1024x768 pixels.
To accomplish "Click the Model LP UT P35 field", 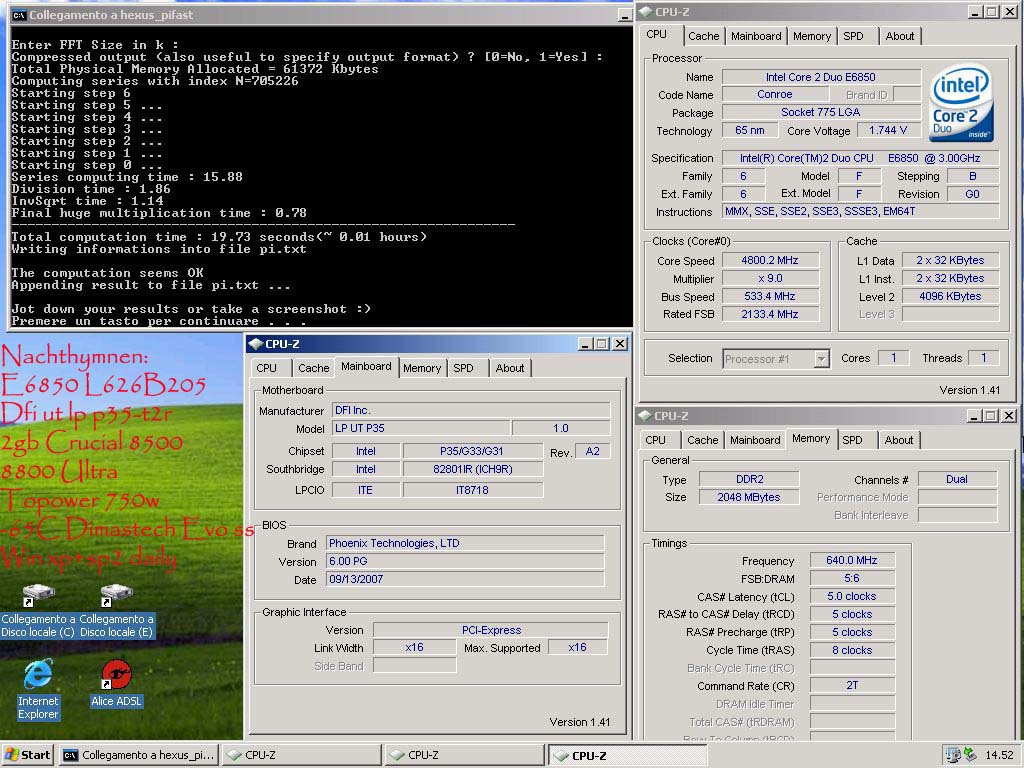I will click(421, 428).
